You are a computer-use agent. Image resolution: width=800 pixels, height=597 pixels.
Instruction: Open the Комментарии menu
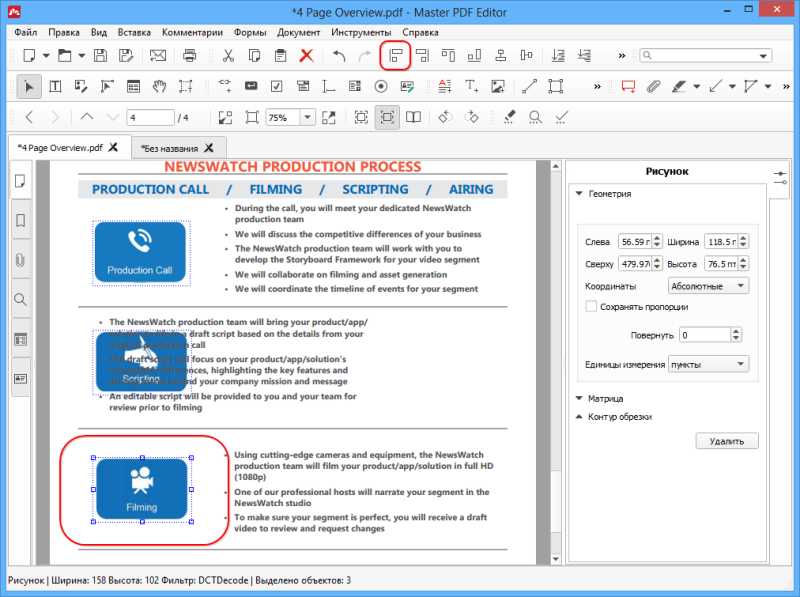(192, 32)
